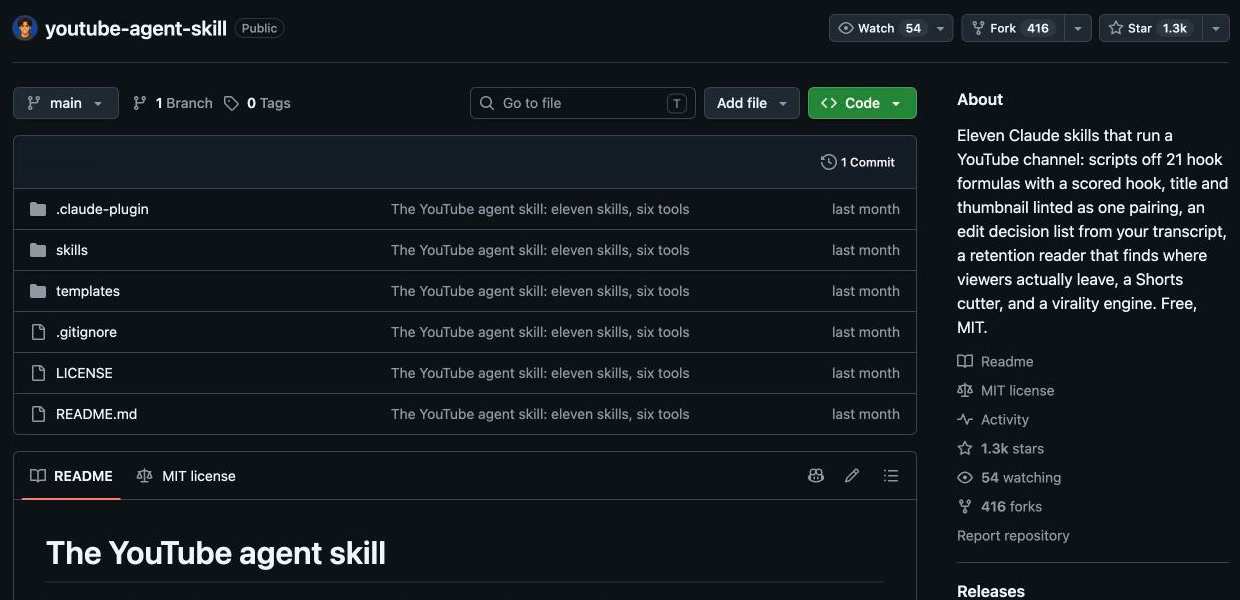The image size is (1240, 600).
Task: Switch to the MIT license tab
Action: tap(186, 476)
